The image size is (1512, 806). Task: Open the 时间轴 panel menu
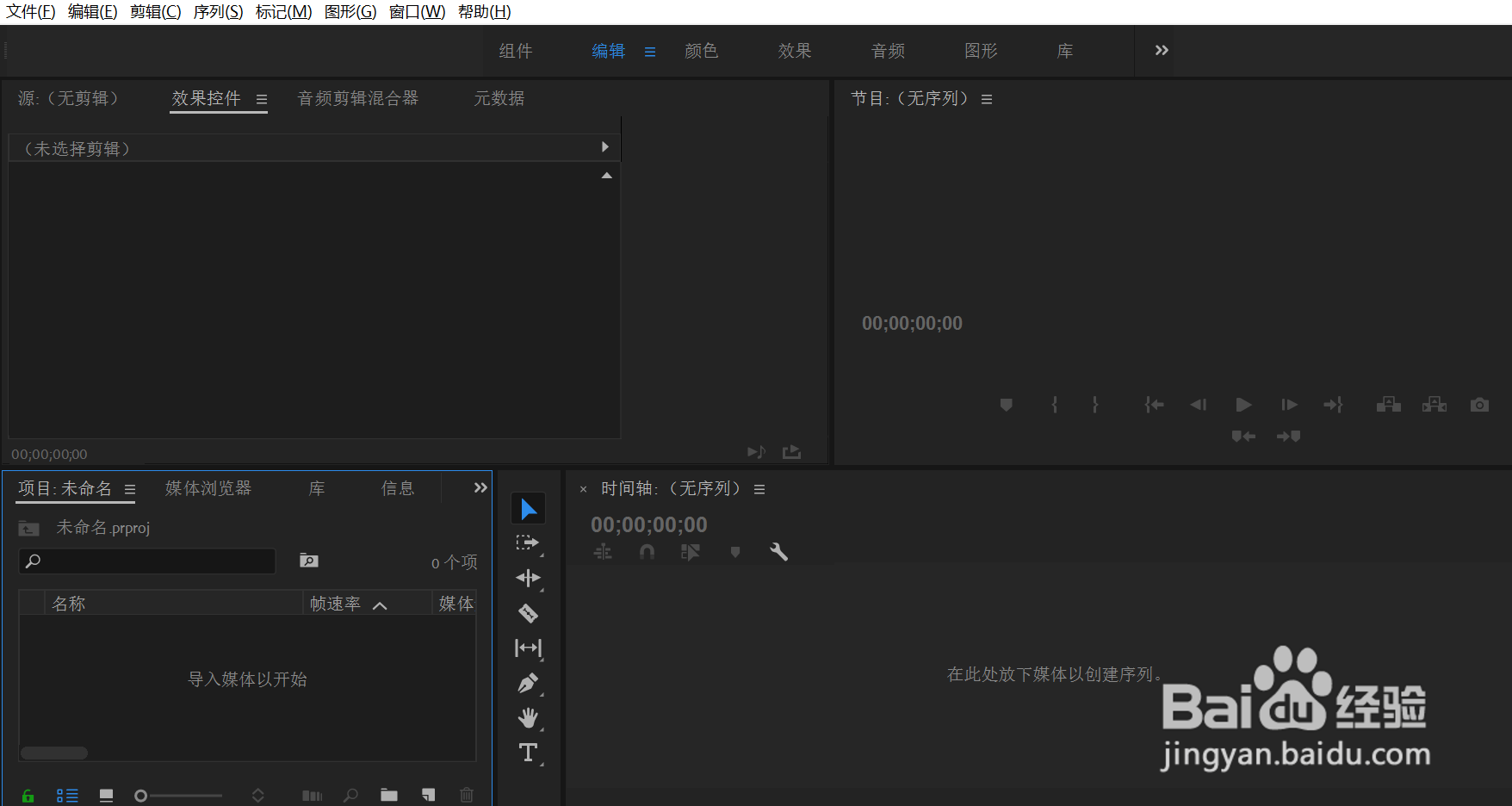(x=759, y=490)
